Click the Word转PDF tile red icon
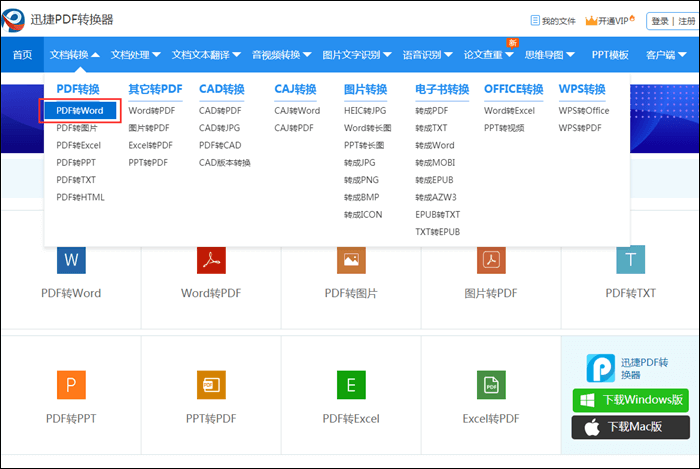 click(x=211, y=259)
